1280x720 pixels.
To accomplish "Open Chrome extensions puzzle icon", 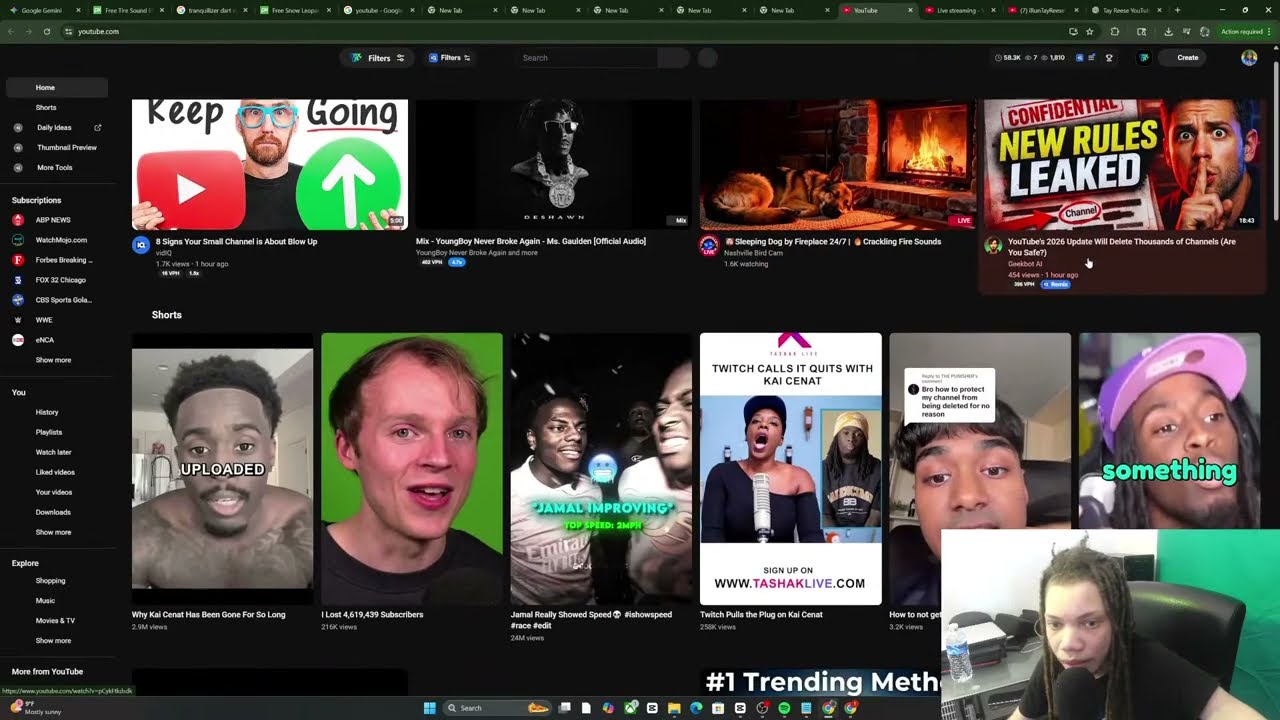I will point(1115,31).
